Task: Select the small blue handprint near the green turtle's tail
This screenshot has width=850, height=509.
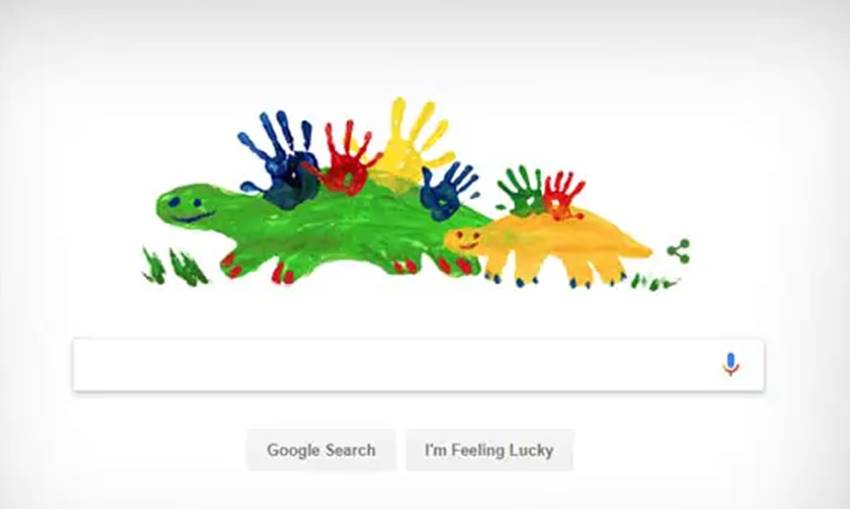Action: click(448, 191)
